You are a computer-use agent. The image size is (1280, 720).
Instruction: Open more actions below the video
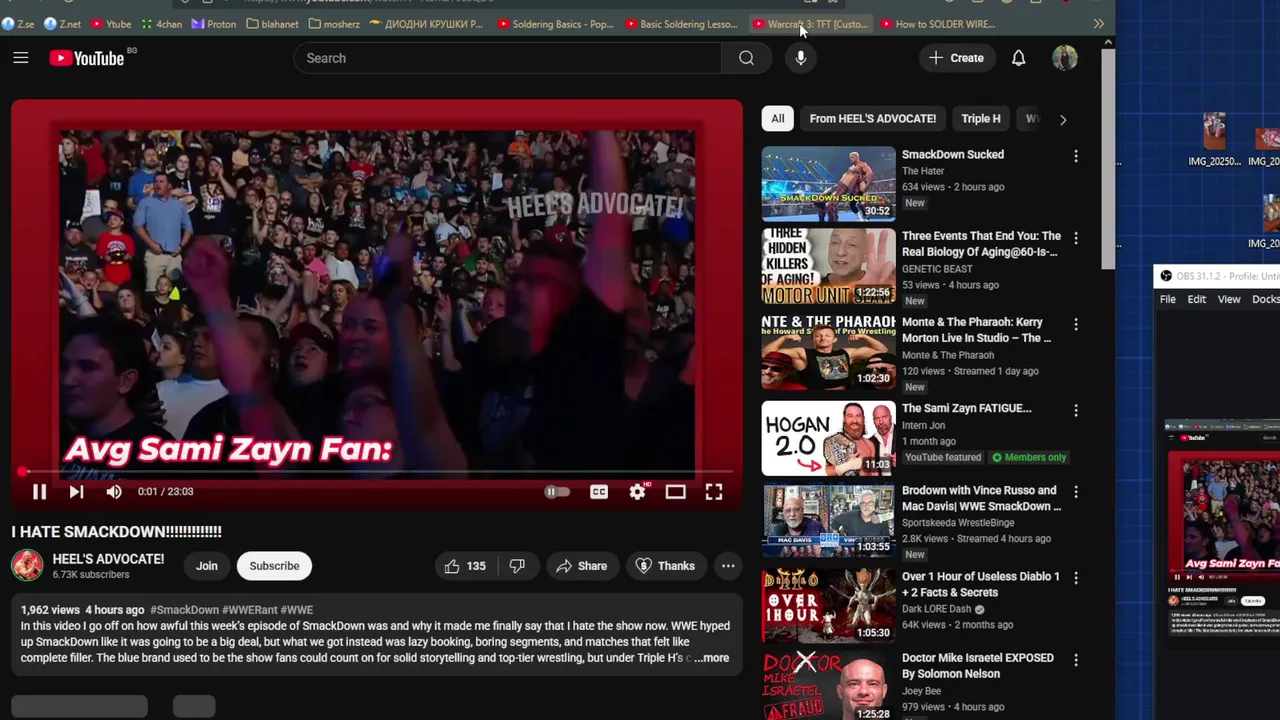coord(728,566)
